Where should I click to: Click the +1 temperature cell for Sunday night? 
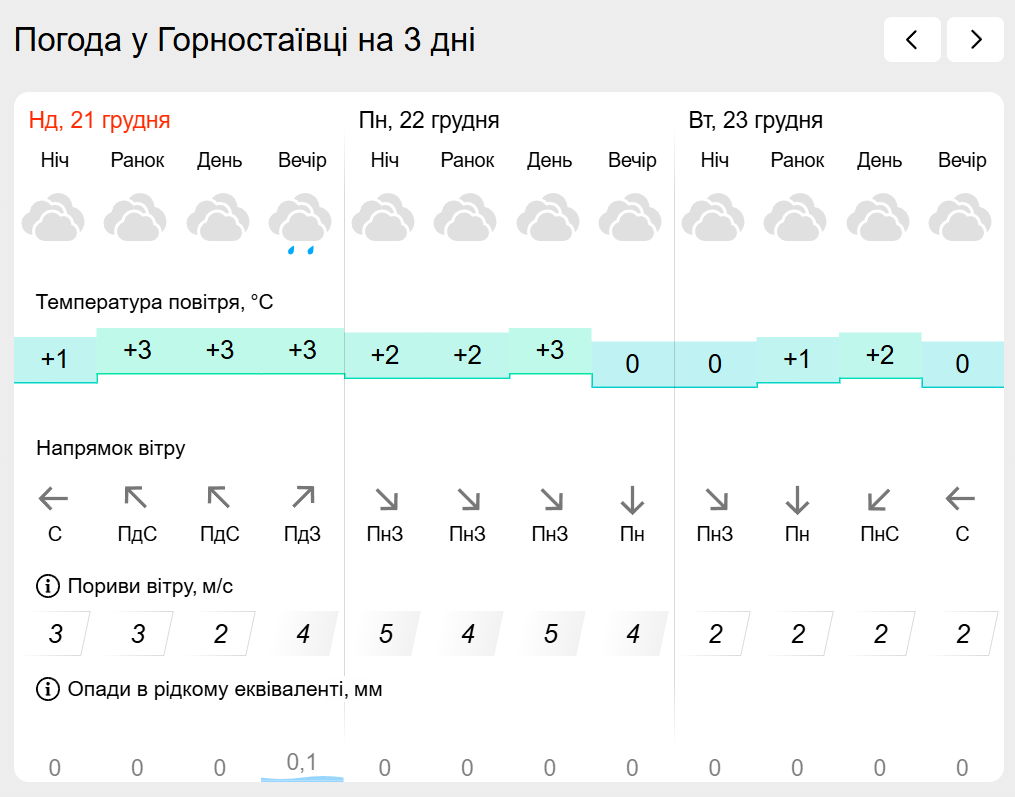55,359
